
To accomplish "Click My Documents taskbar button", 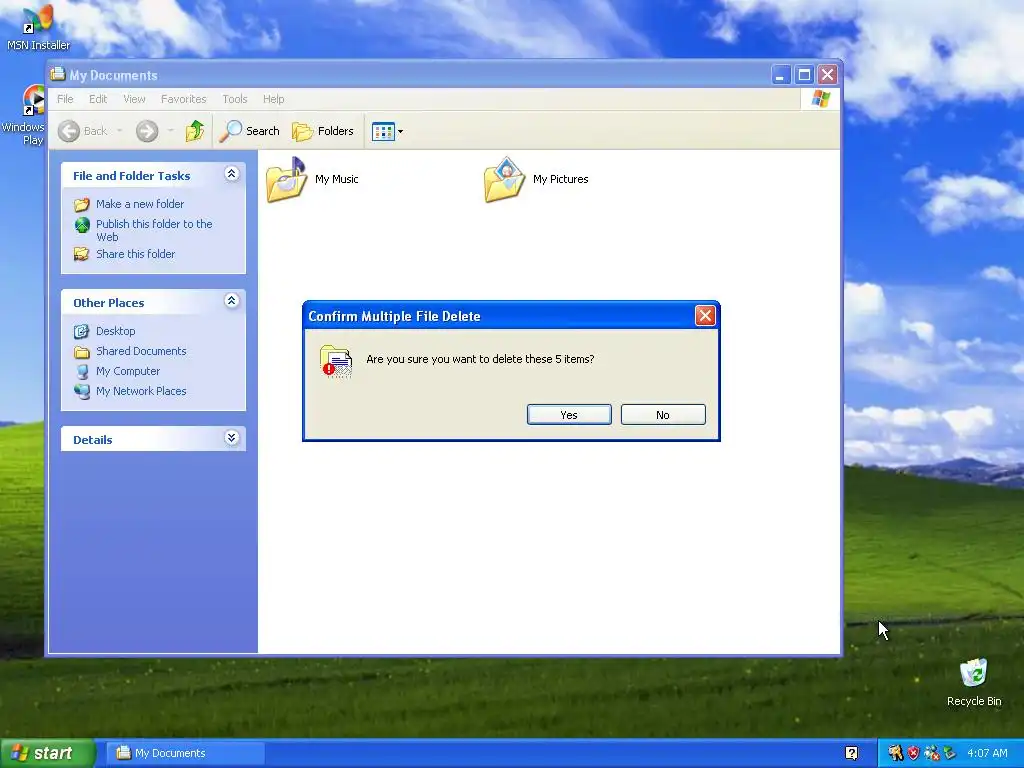I will [x=185, y=753].
